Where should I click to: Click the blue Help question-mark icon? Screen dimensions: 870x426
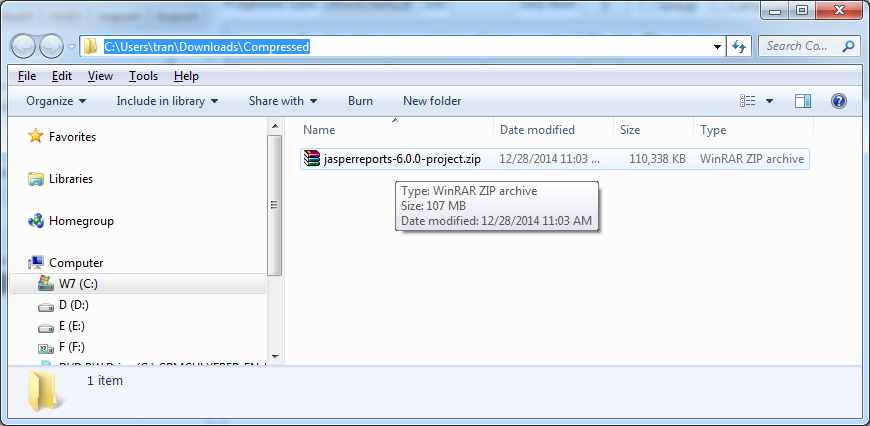point(838,101)
